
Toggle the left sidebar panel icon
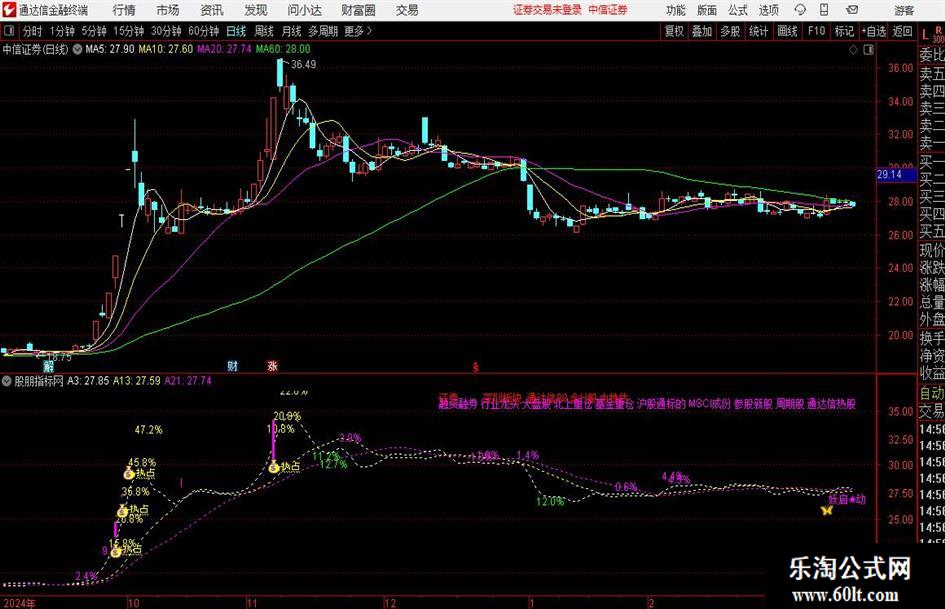pos(8,31)
